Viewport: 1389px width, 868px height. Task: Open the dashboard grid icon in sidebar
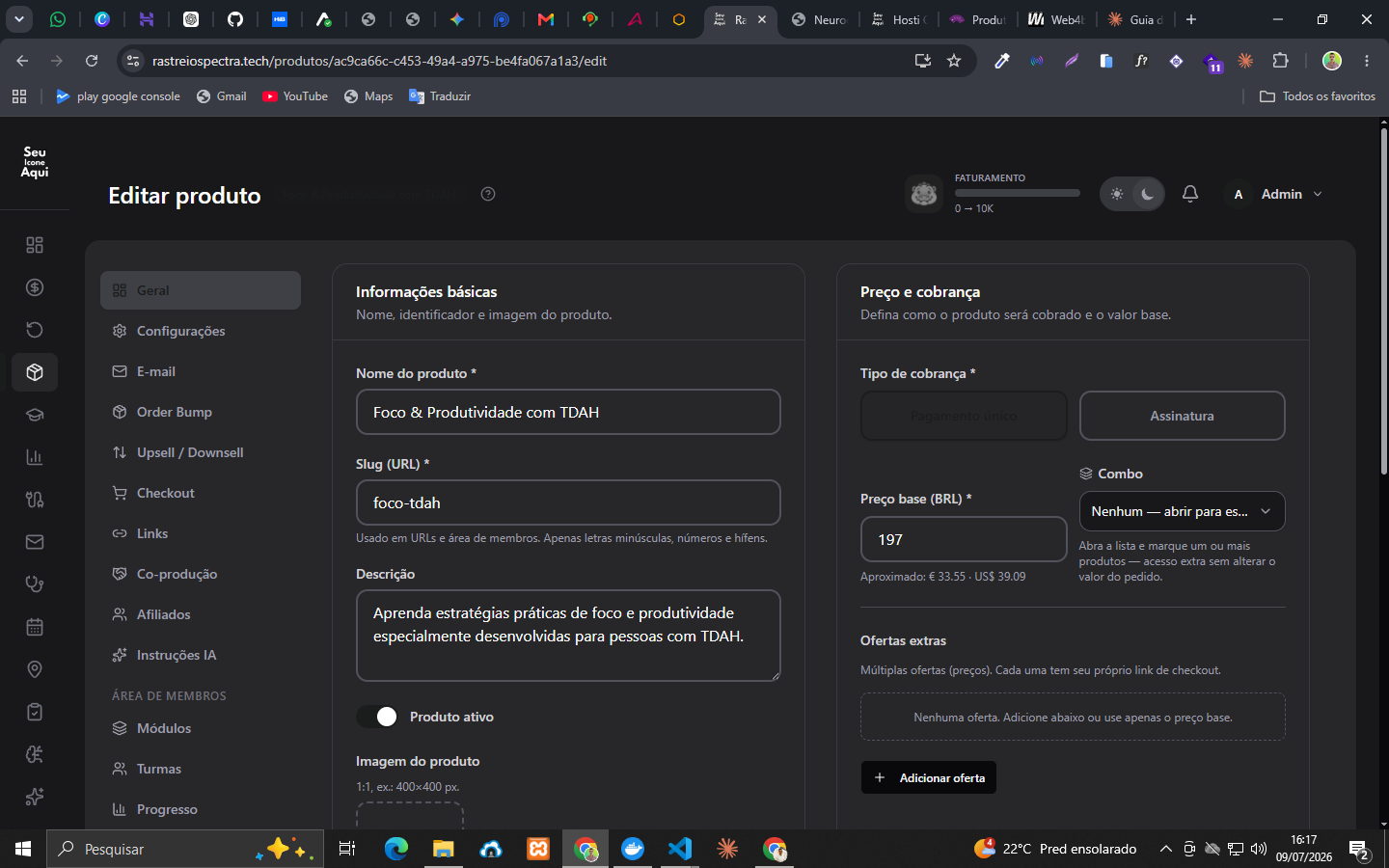click(x=35, y=245)
